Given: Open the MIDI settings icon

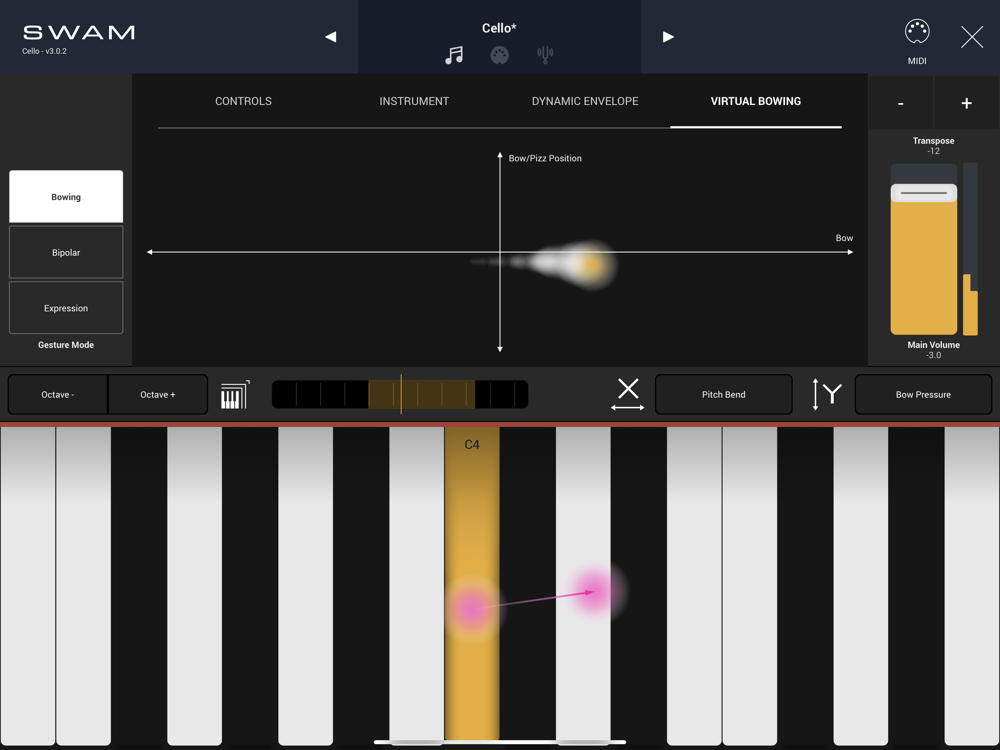Looking at the screenshot, I should click(x=916, y=31).
